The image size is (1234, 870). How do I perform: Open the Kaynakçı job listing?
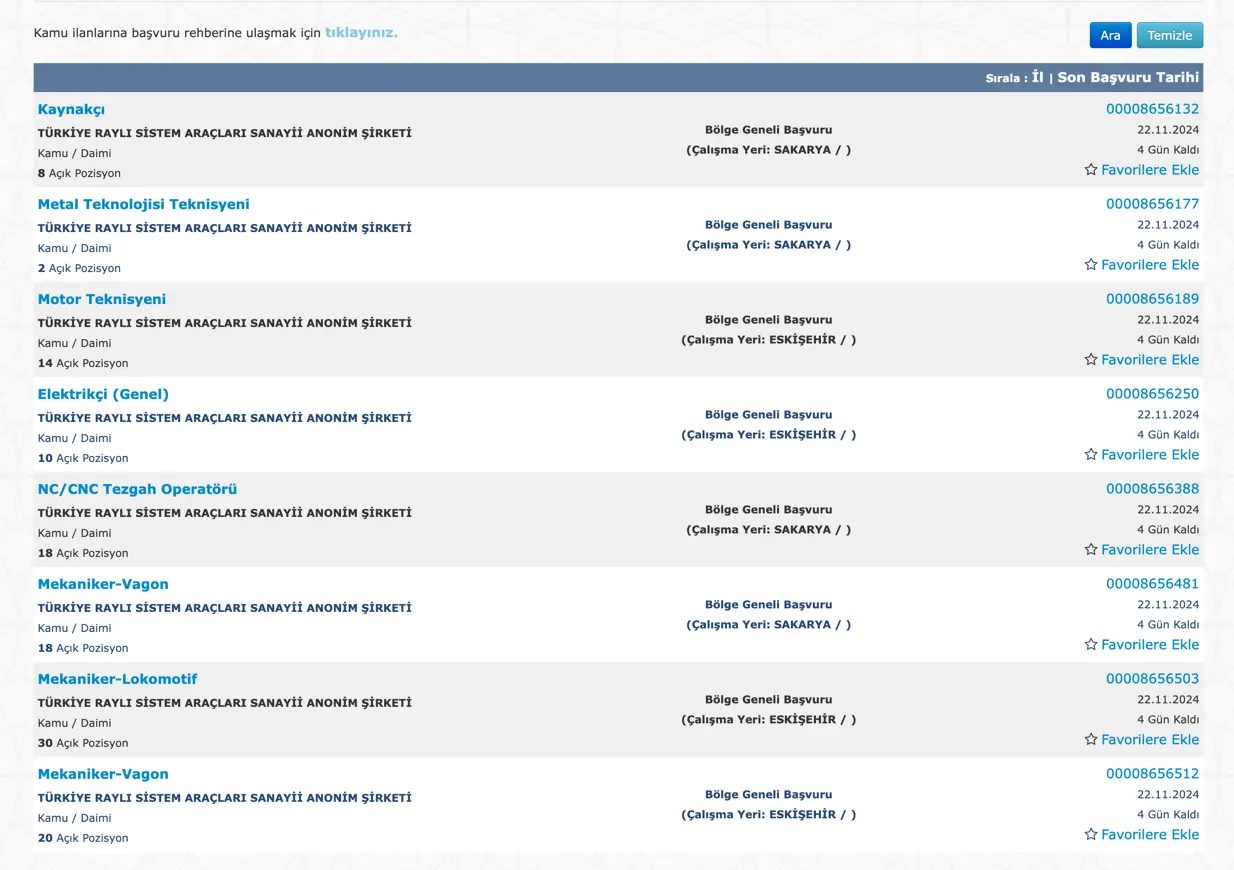coord(71,110)
